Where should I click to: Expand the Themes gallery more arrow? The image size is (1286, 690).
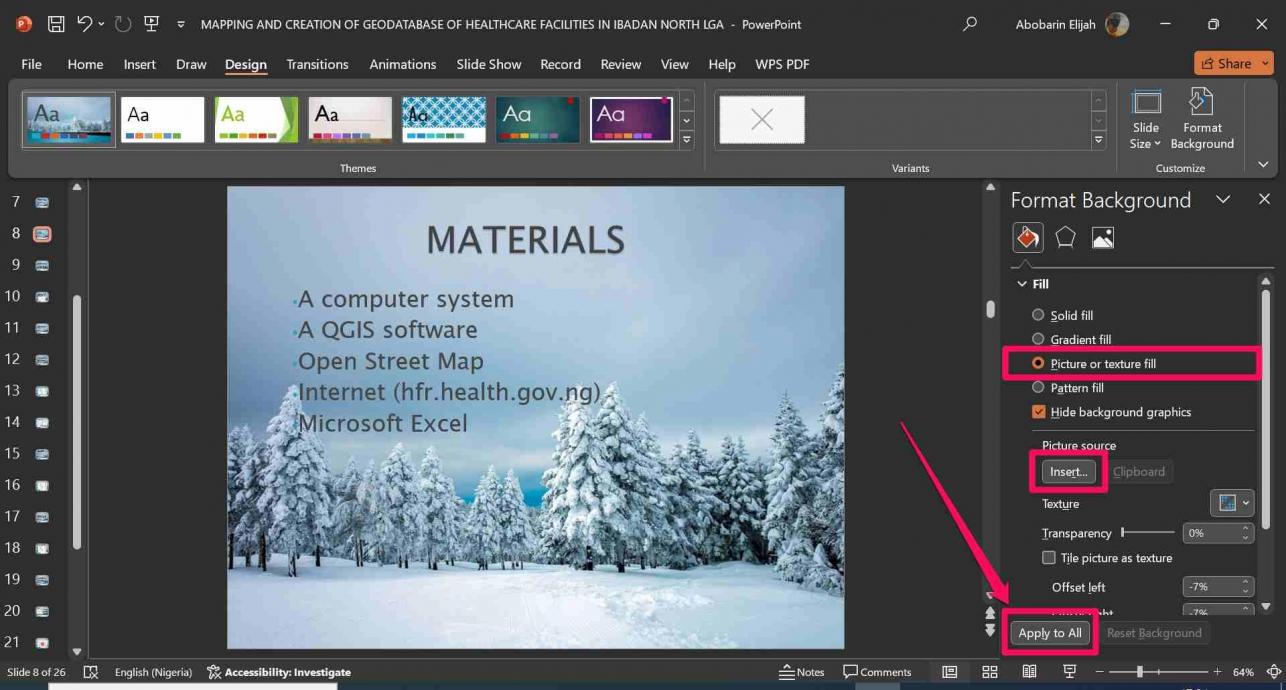pyautogui.click(x=686, y=141)
